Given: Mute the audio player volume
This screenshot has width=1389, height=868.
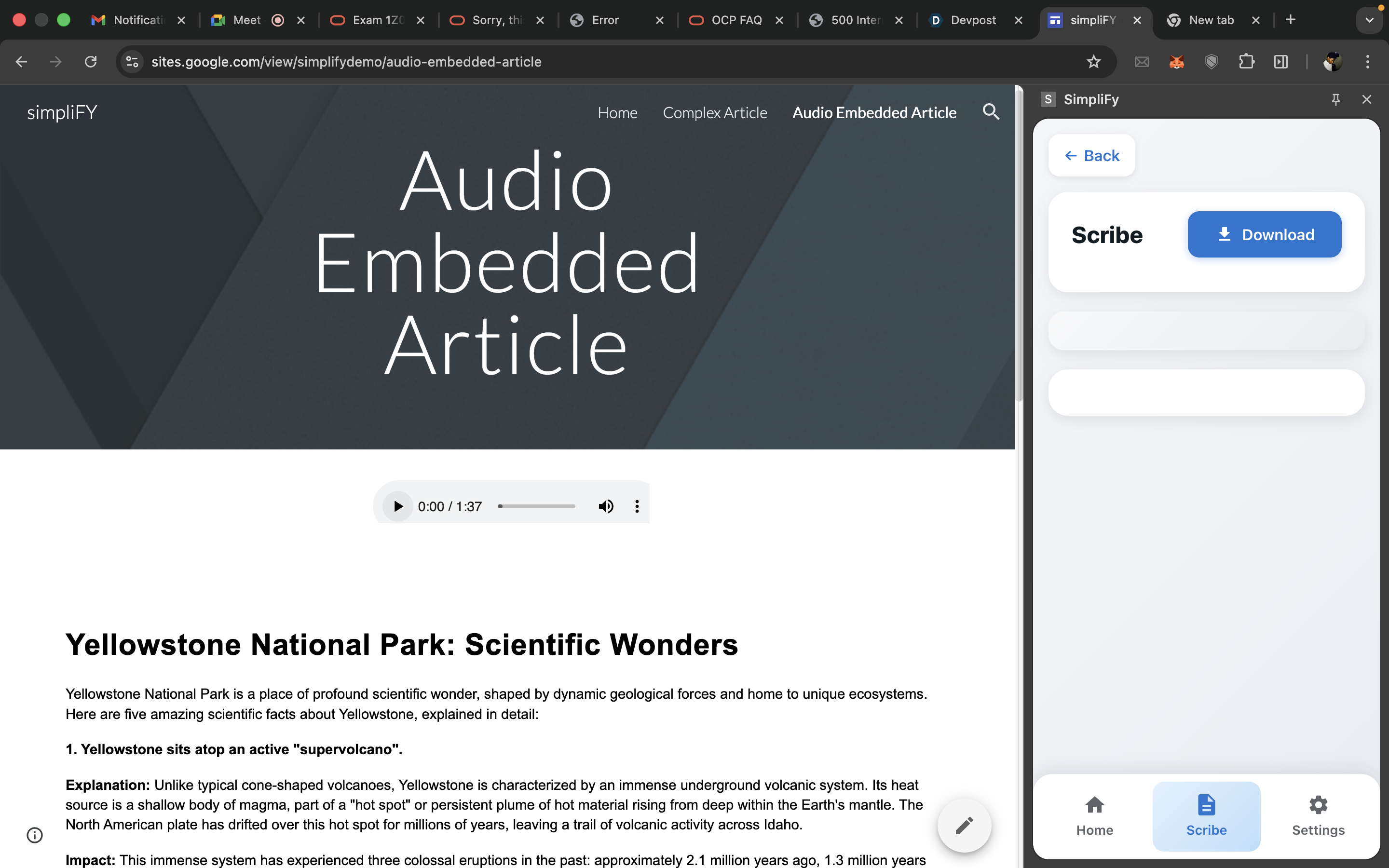Looking at the screenshot, I should pos(606,506).
